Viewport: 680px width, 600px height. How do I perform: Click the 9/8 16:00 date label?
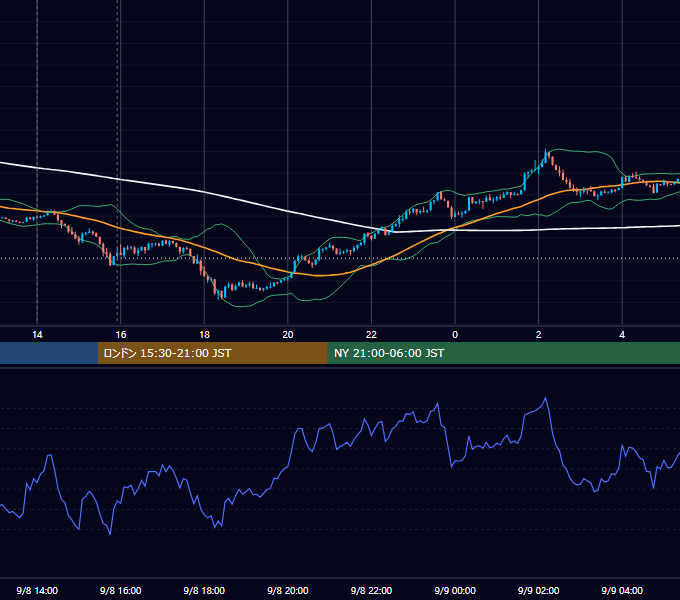click(121, 591)
